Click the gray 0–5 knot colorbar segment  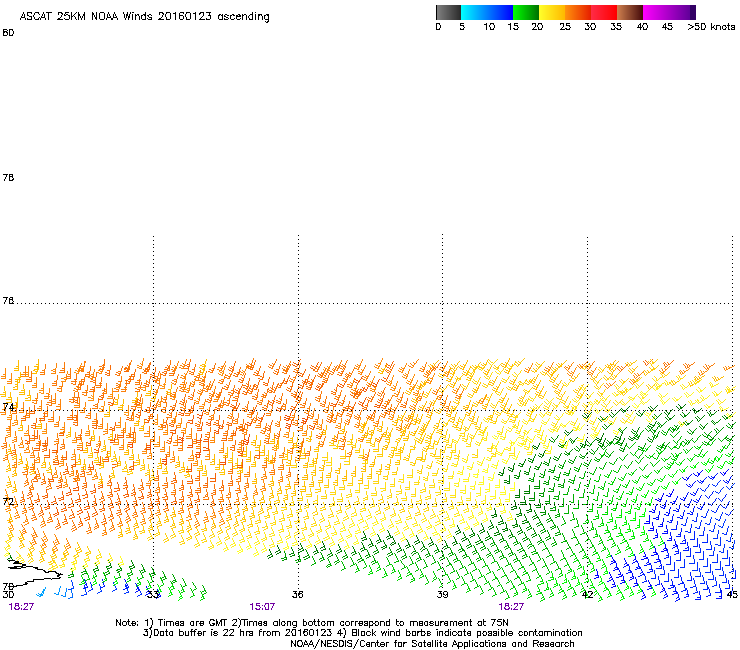point(448,12)
